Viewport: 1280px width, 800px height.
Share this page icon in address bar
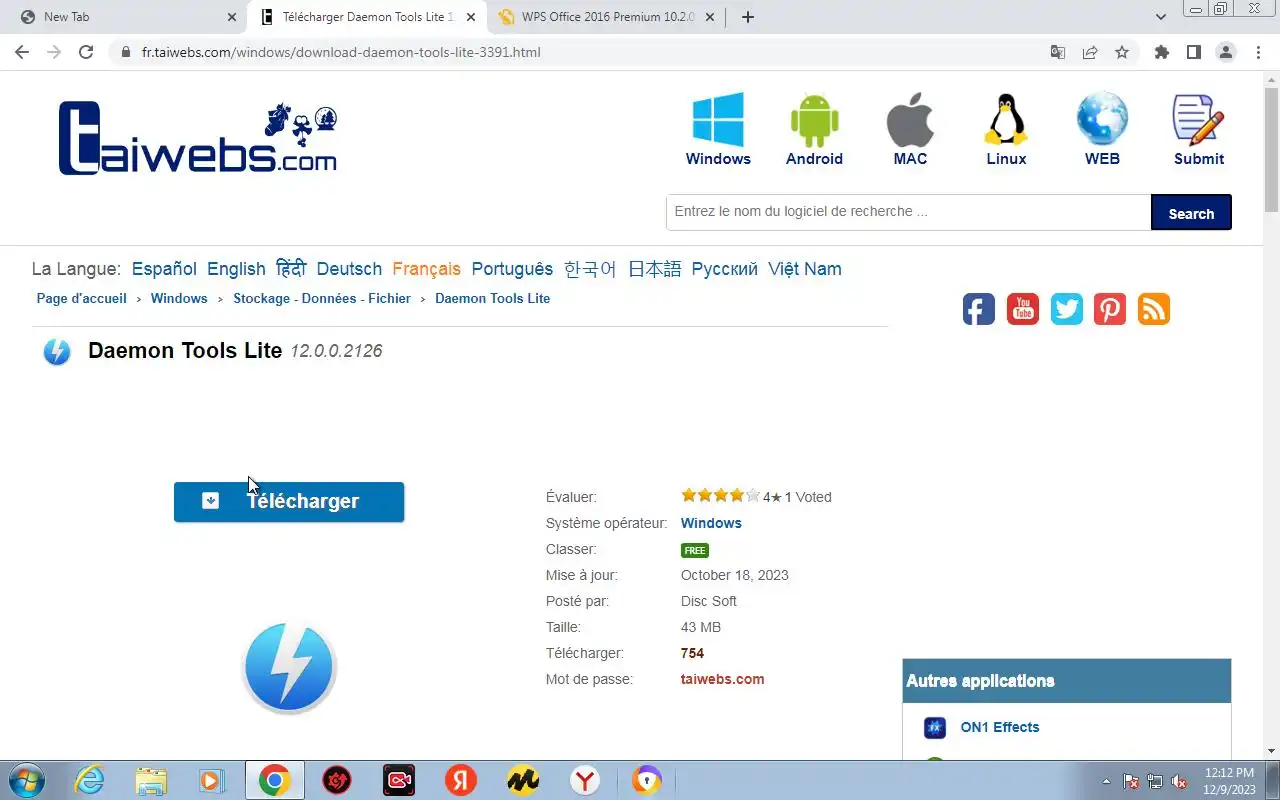pyautogui.click(x=1090, y=52)
